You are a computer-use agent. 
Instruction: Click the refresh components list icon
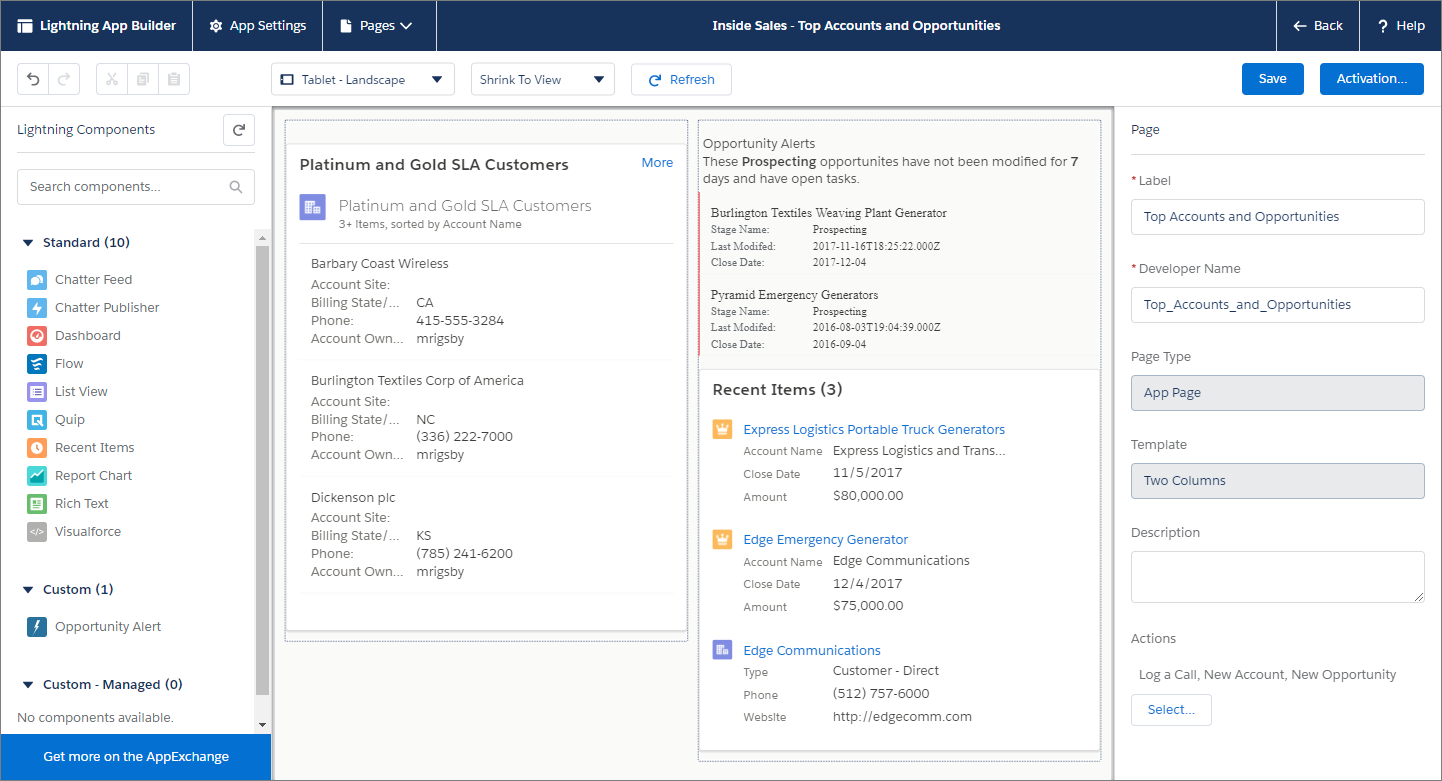point(238,130)
